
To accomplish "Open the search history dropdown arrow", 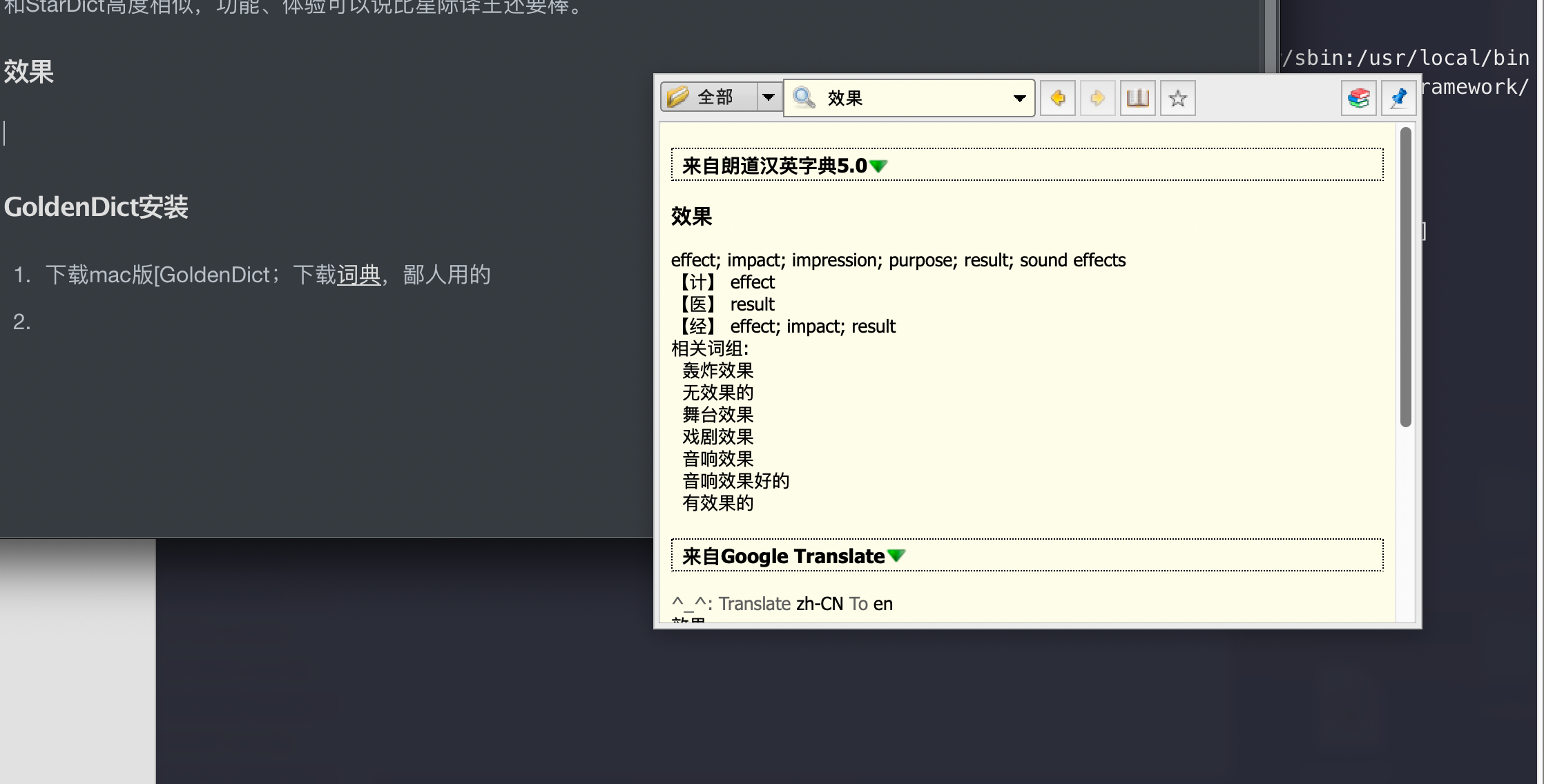I will [x=1019, y=98].
